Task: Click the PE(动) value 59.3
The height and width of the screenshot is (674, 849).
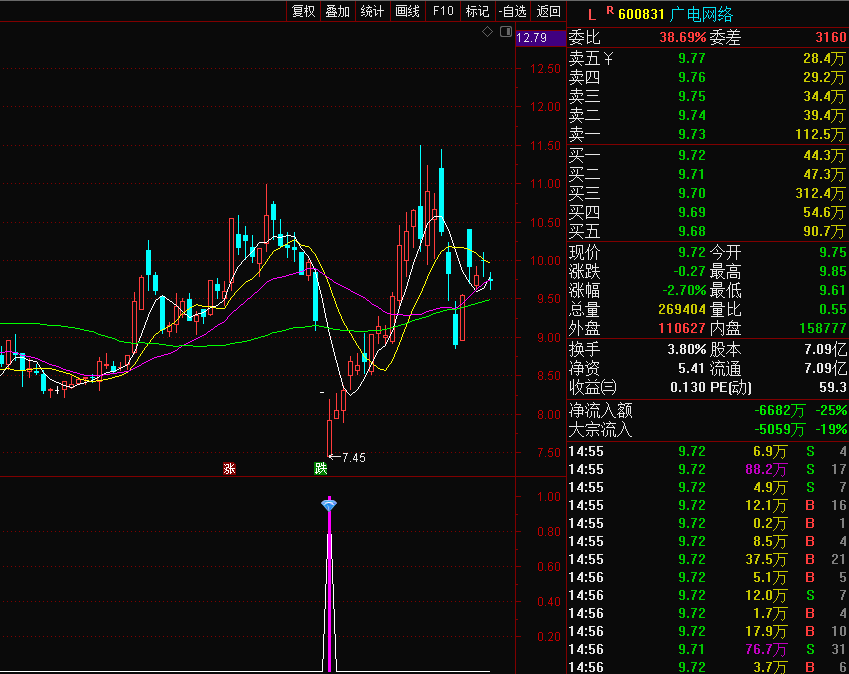Action: (833, 388)
